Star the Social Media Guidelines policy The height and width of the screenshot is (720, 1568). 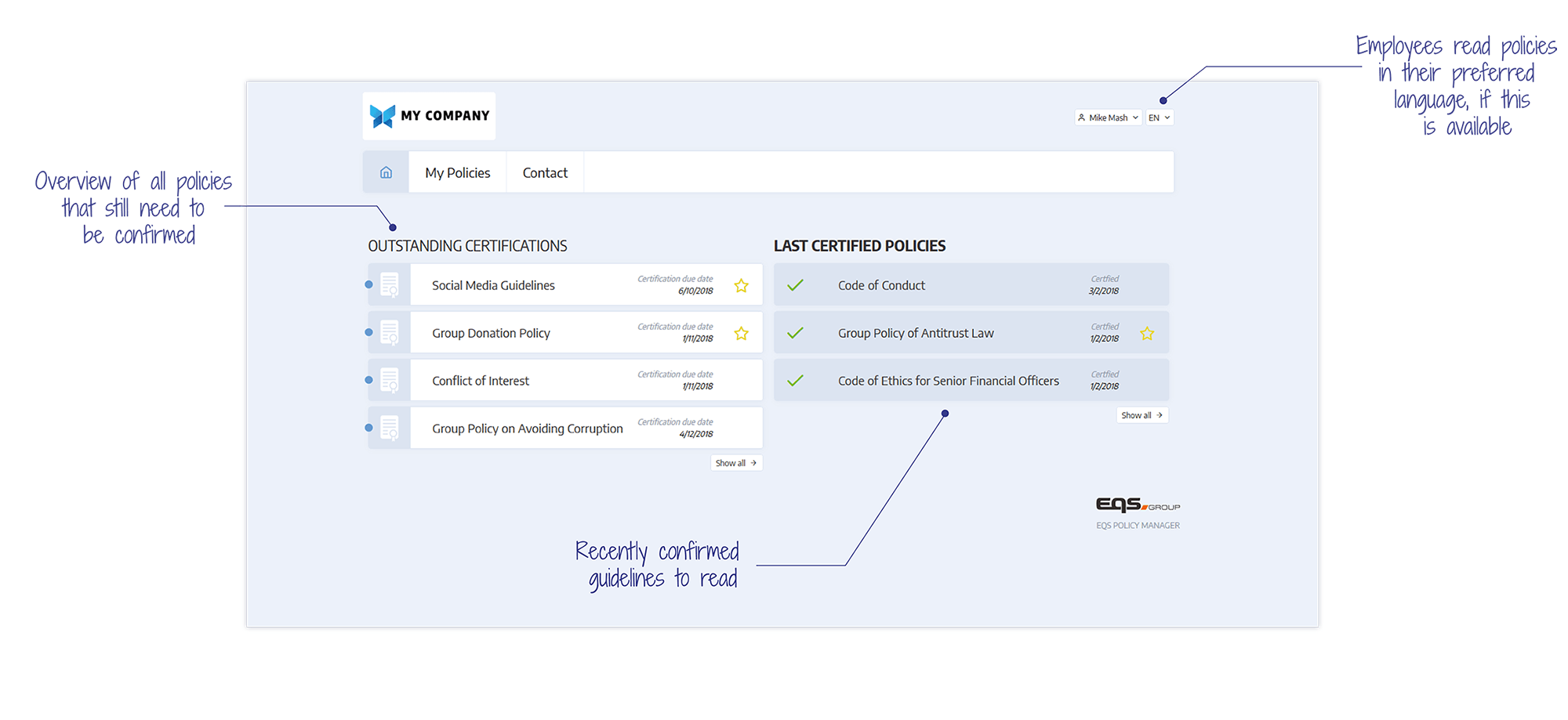tap(742, 286)
